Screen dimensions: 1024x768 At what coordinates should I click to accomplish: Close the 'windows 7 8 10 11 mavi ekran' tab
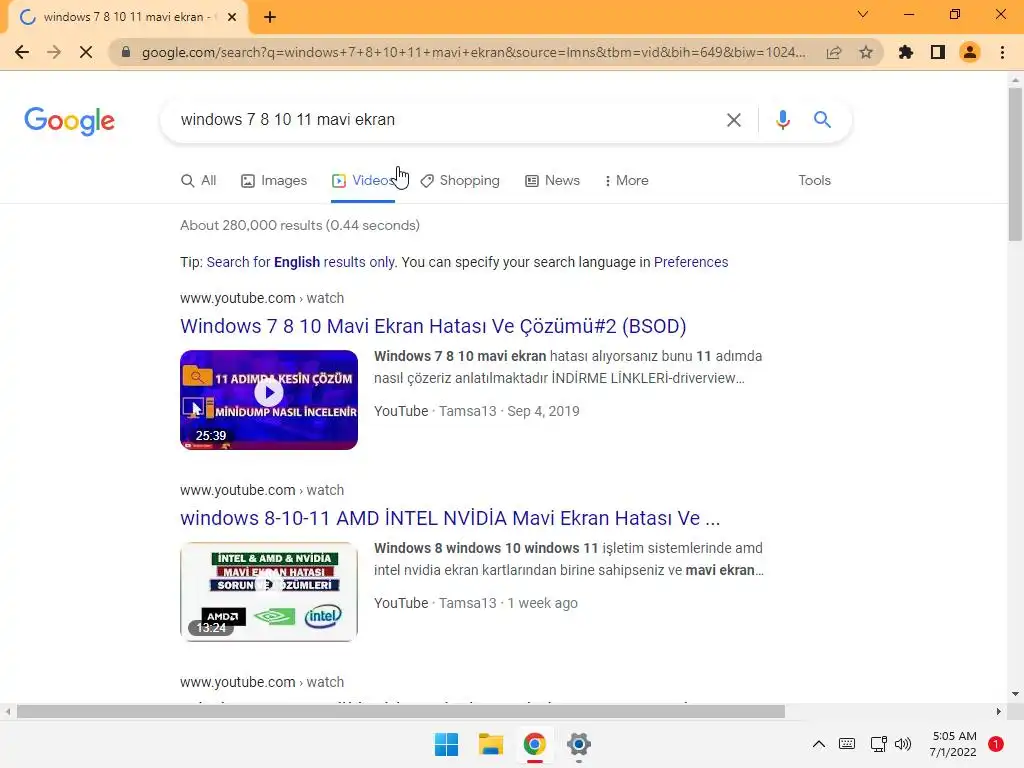[x=232, y=17]
